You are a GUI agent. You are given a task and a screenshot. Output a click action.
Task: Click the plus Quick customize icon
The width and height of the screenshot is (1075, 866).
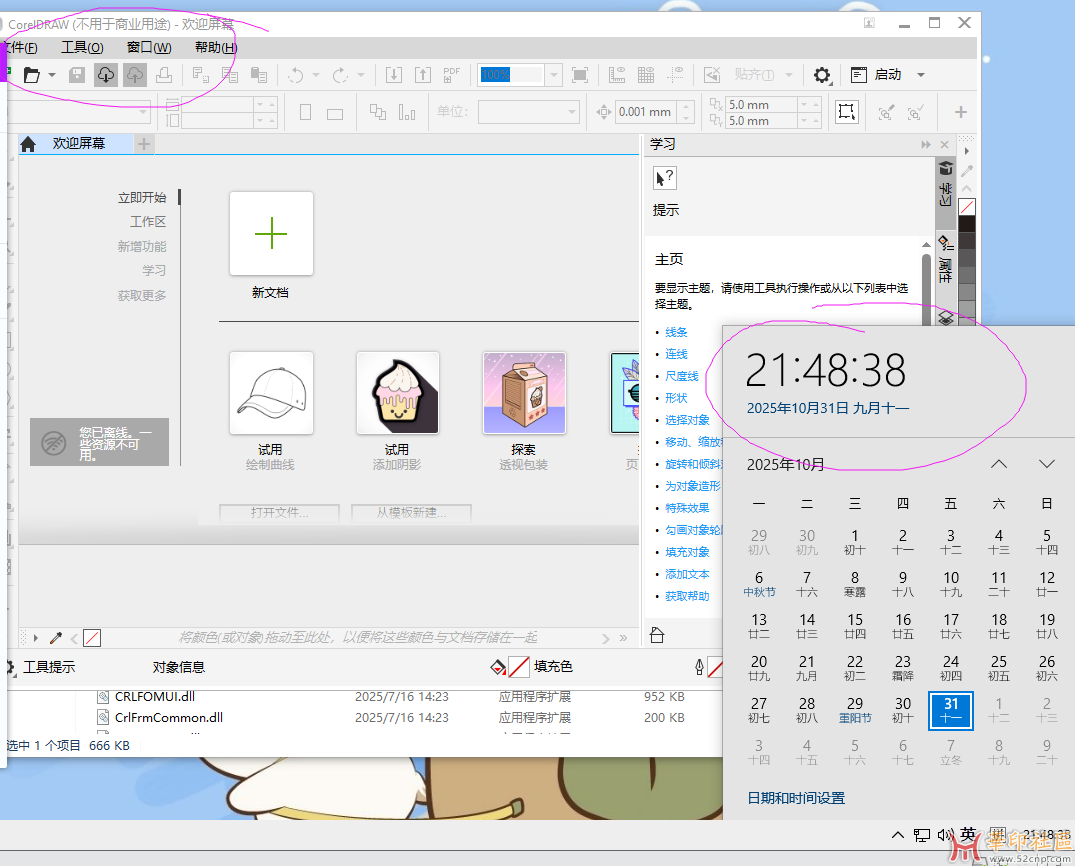[961, 112]
